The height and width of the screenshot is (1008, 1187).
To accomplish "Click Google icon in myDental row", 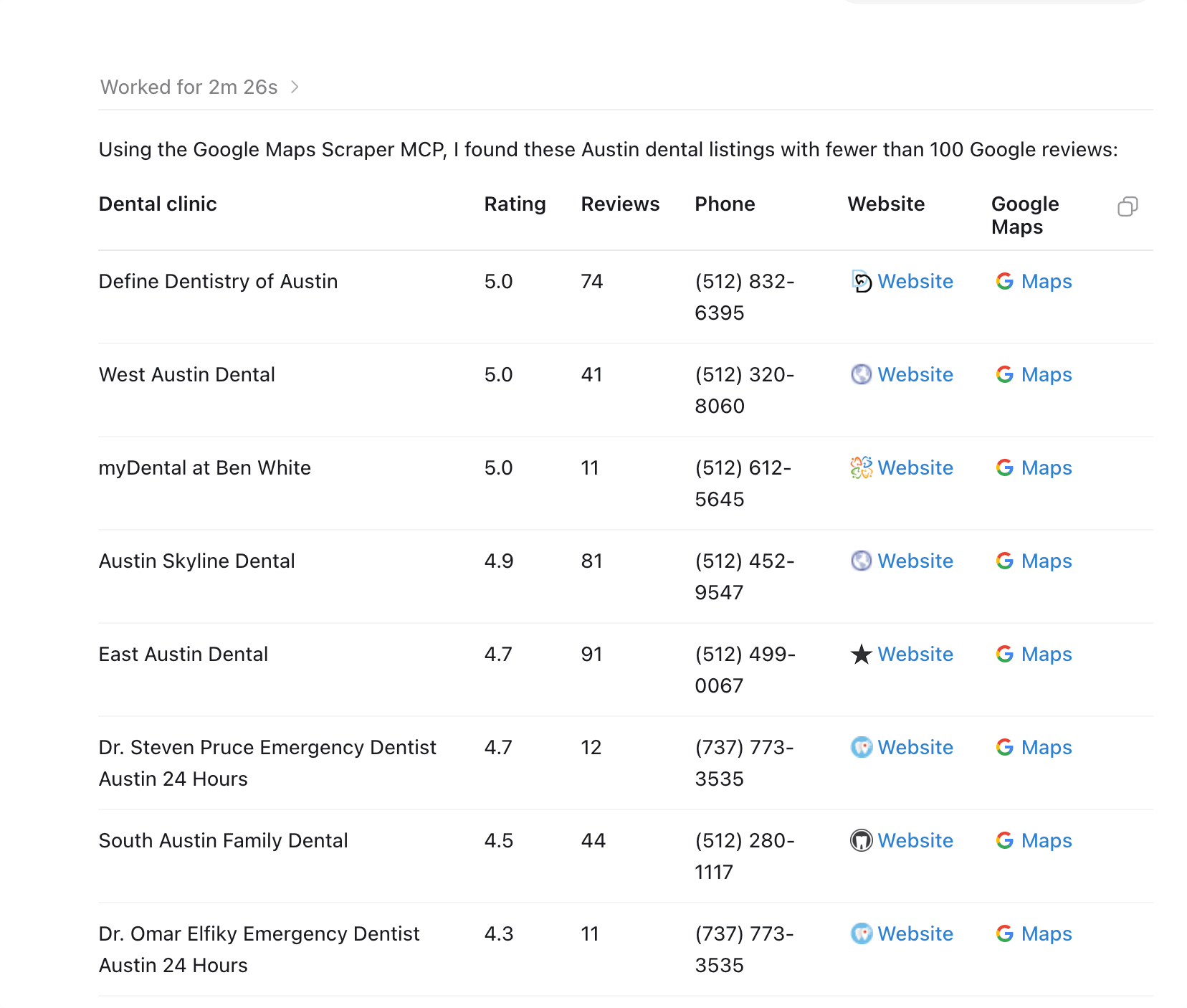I will coord(1005,468).
